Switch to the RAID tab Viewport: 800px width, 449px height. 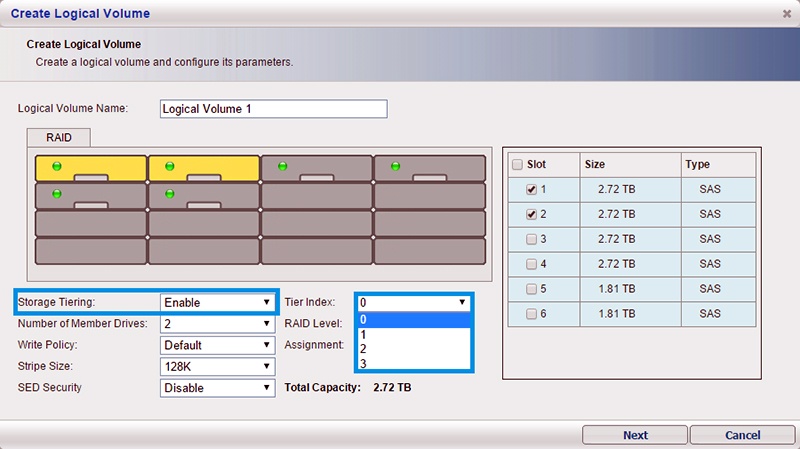[x=59, y=138]
